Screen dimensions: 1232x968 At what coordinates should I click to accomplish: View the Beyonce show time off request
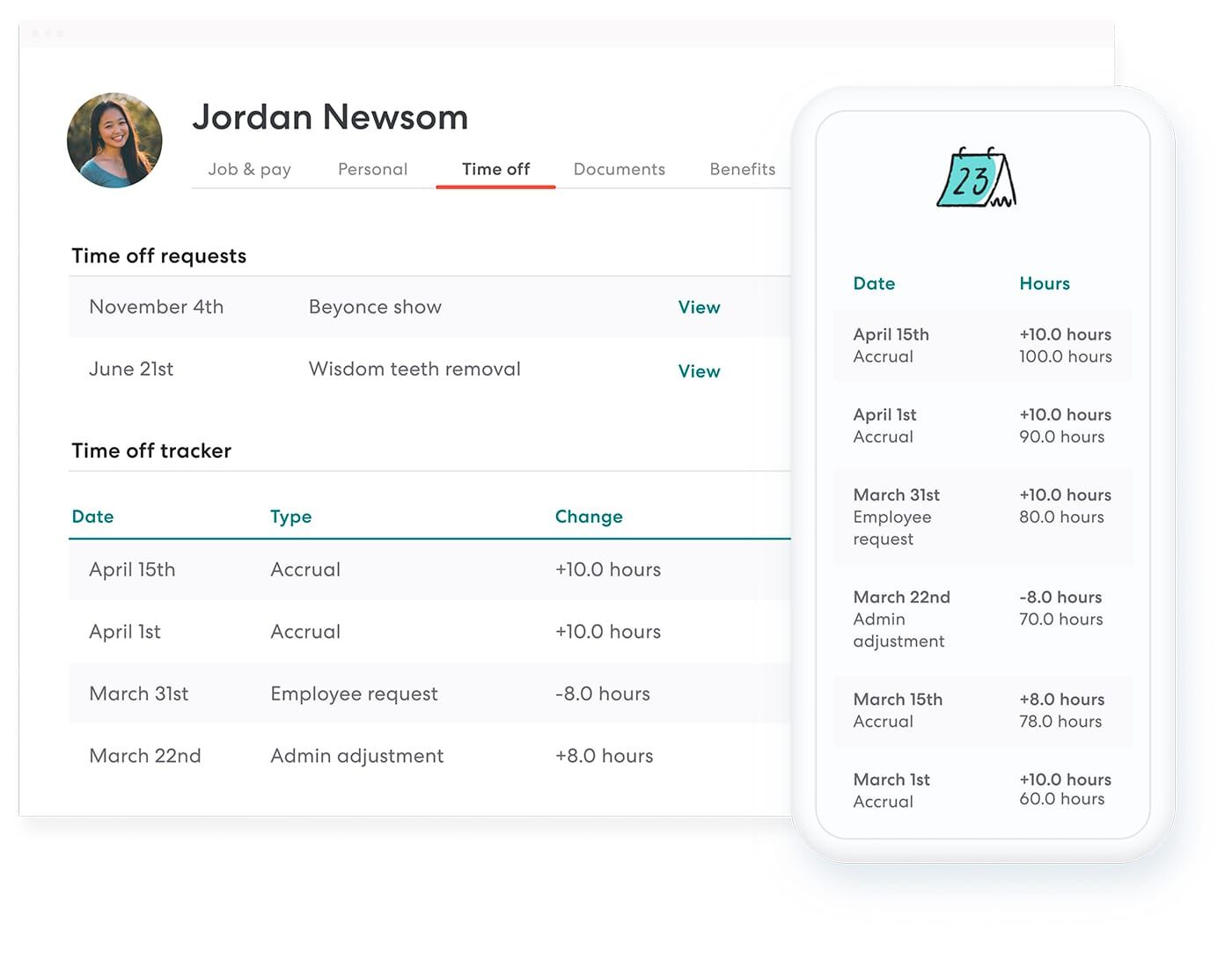[698, 307]
